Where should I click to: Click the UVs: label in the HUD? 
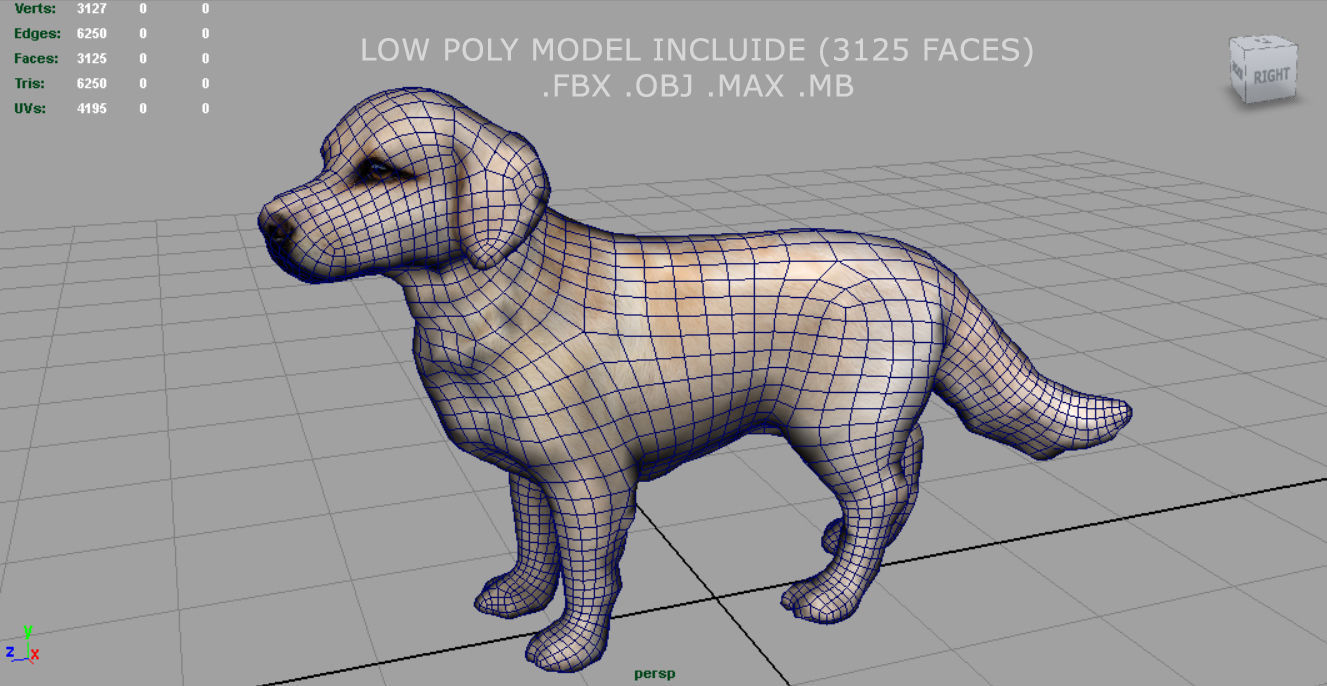click(x=30, y=108)
